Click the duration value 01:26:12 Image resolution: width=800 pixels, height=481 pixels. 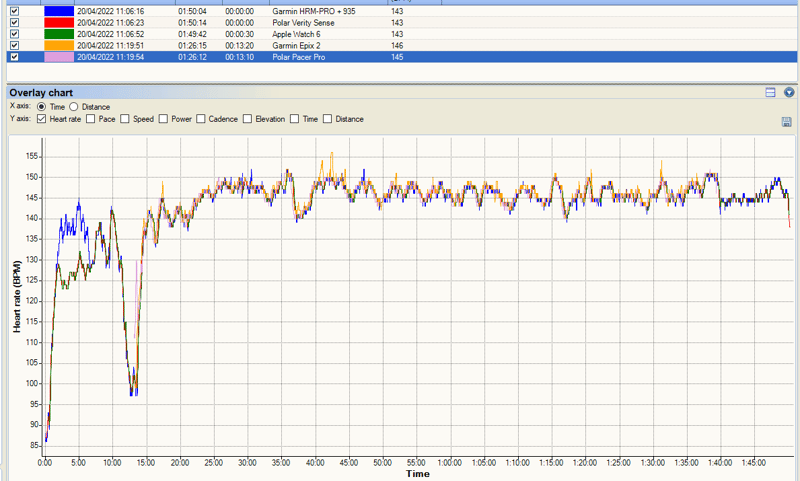click(192, 57)
